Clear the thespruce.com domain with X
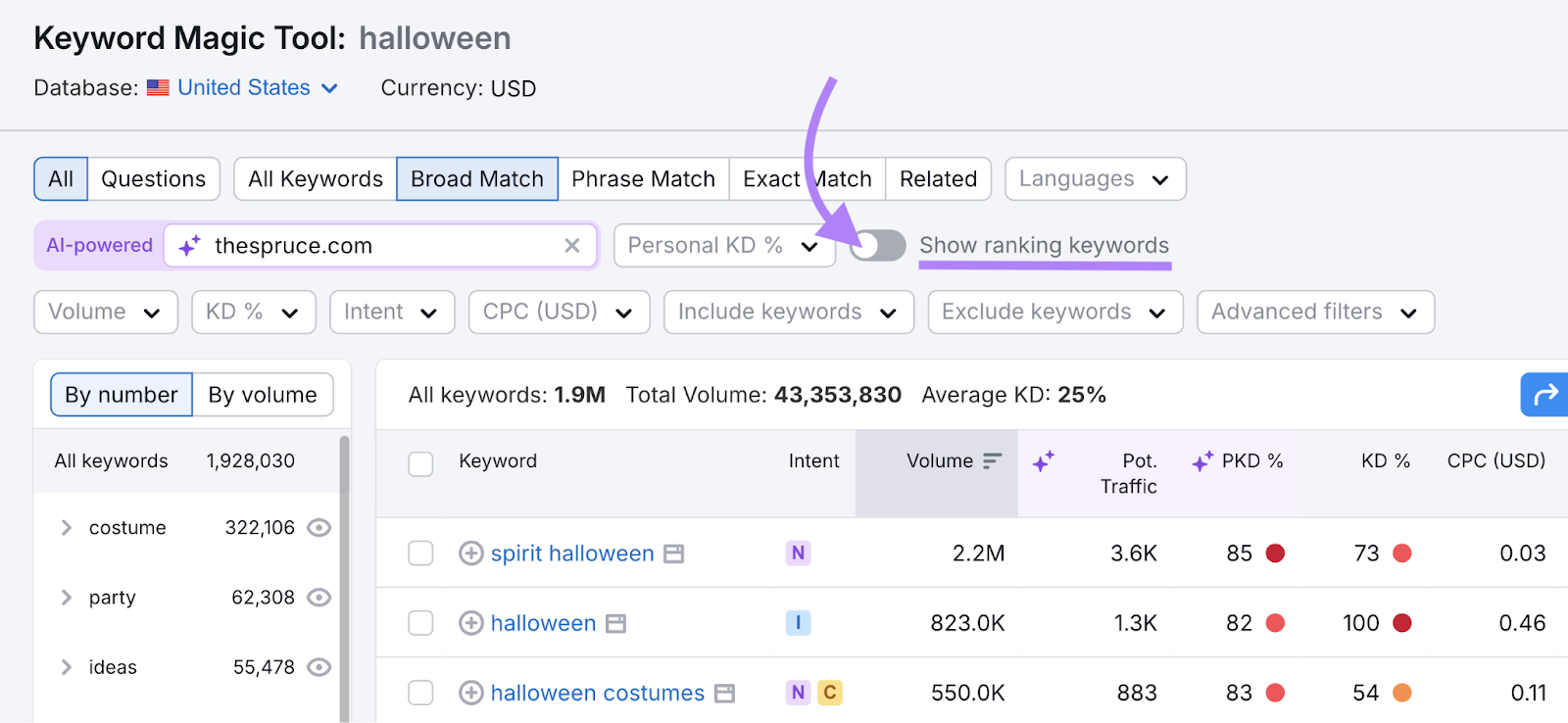Screen dimensions: 1568x723 572,246
